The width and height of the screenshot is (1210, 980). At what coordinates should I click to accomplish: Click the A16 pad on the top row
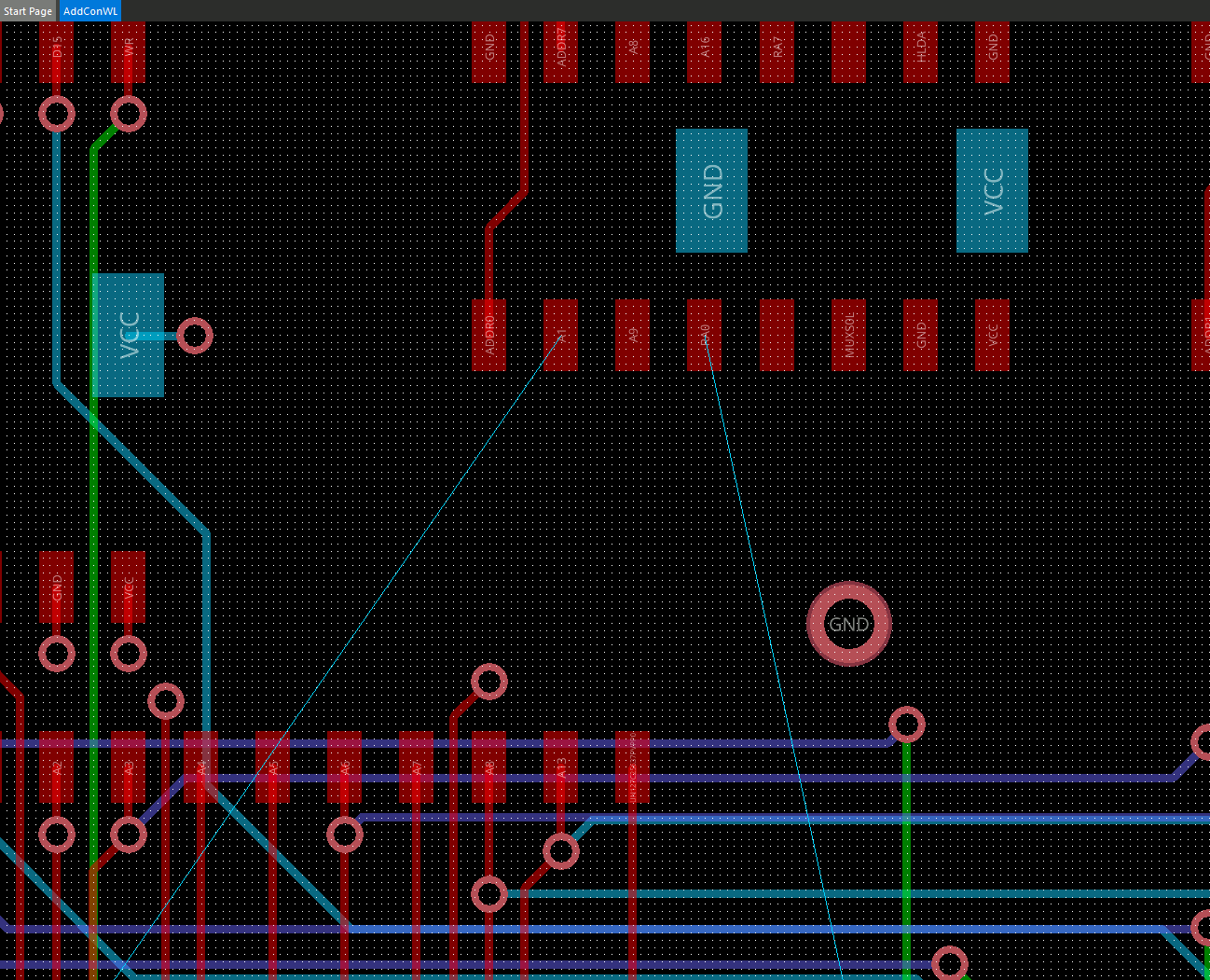[704, 53]
